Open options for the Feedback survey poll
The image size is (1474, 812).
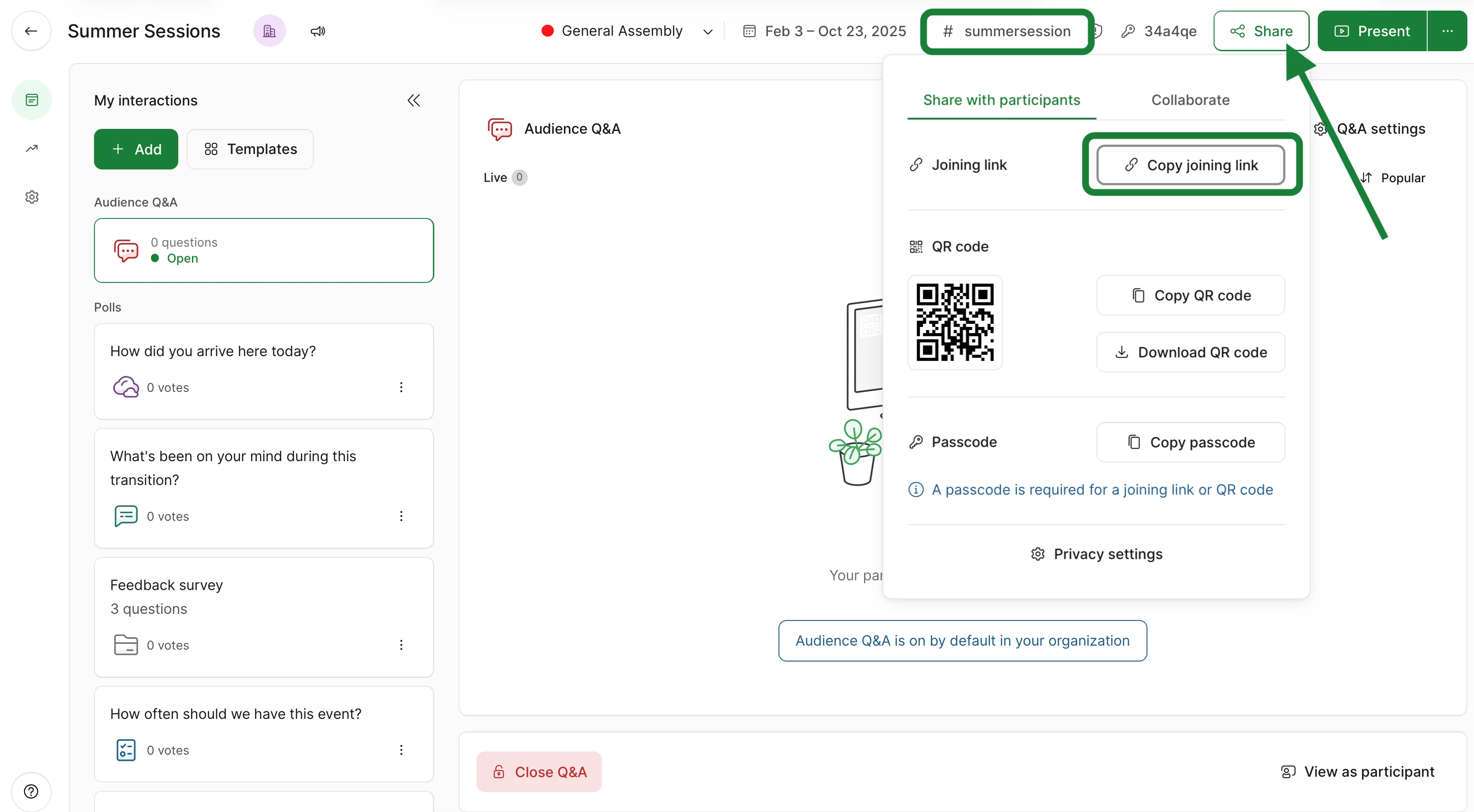coord(401,645)
